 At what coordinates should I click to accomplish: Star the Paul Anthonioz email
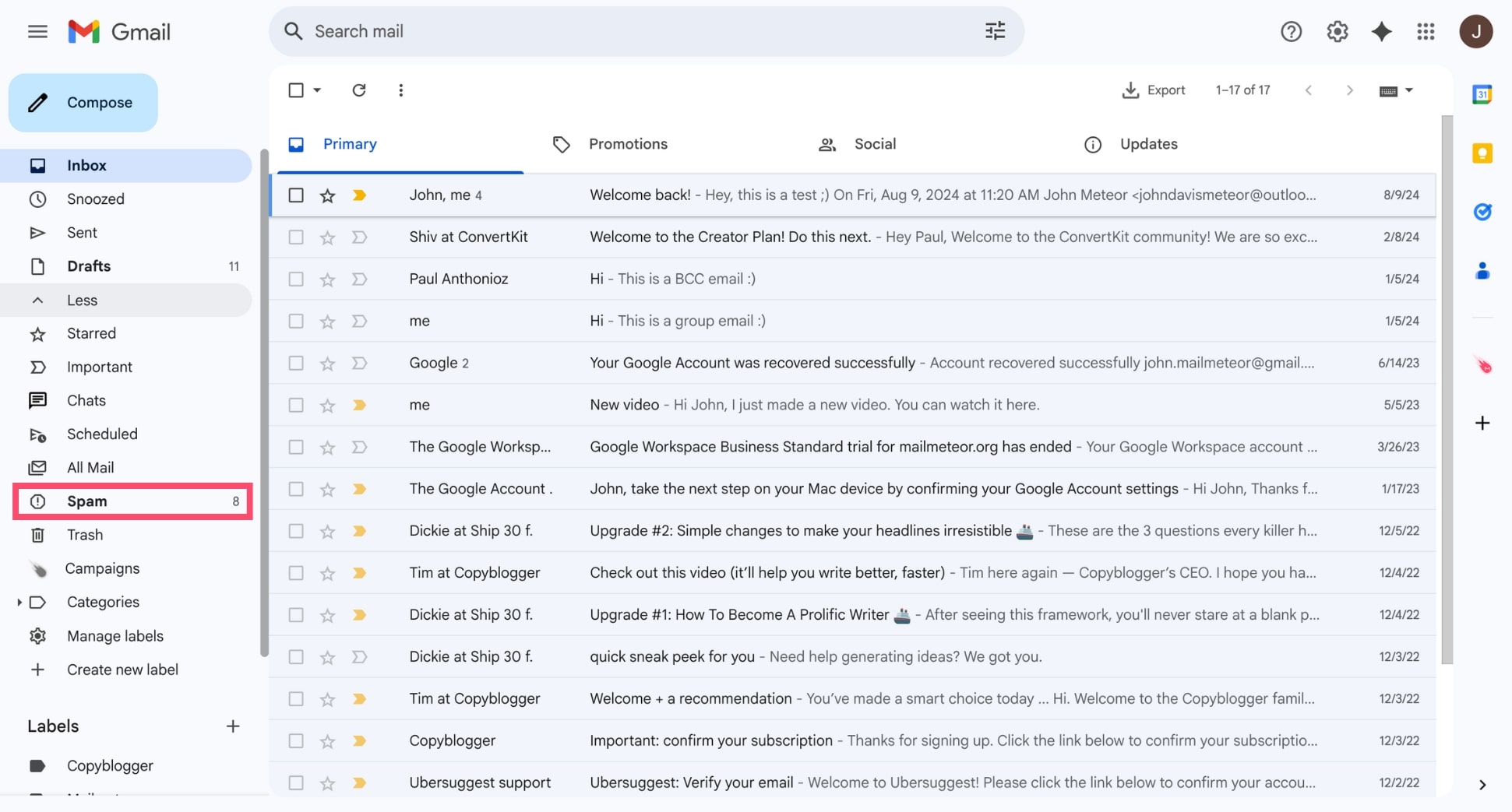click(327, 279)
